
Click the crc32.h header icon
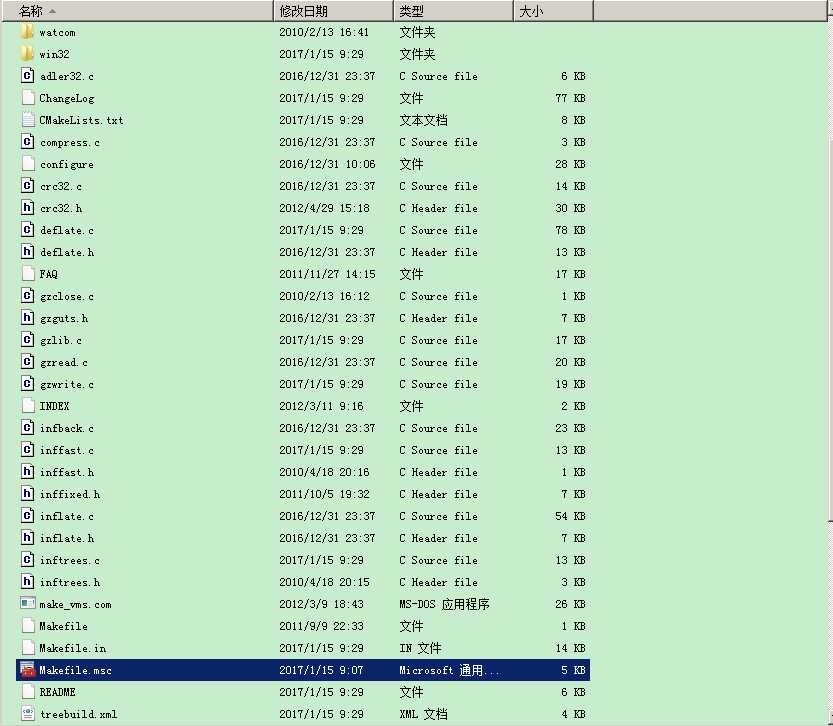[x=28, y=208]
